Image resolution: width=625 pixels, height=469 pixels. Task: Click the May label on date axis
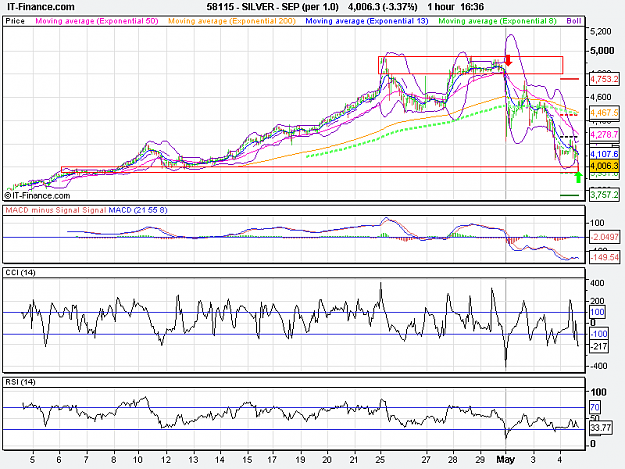click(x=505, y=459)
